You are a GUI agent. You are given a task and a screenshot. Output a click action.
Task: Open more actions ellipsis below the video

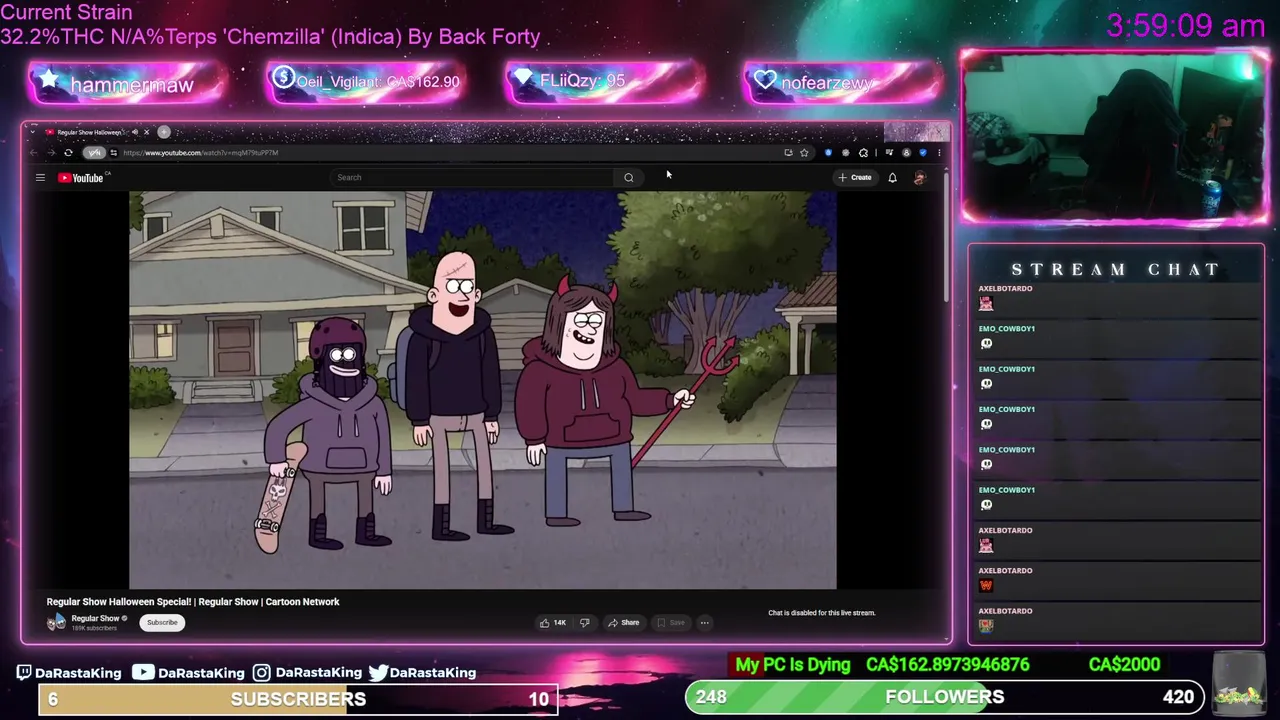[x=704, y=622]
